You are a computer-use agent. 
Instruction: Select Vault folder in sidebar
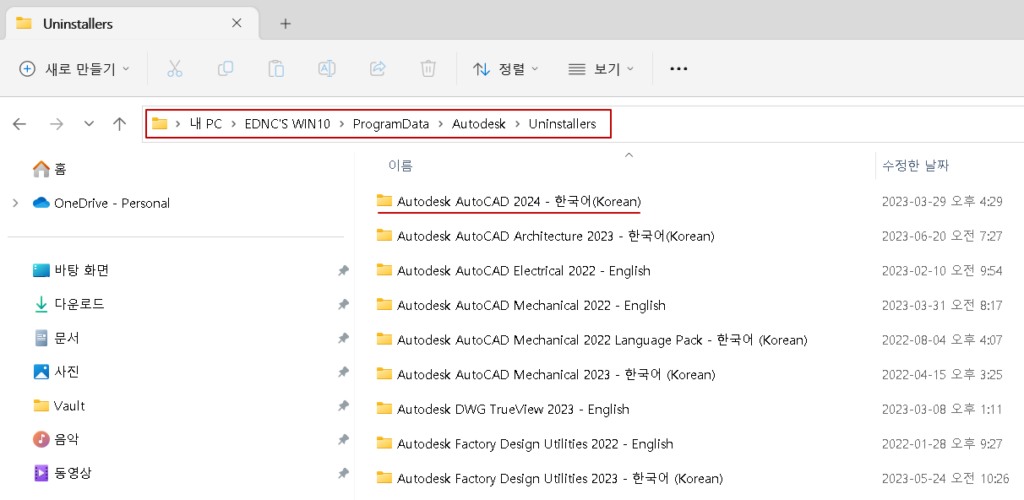(x=59, y=406)
